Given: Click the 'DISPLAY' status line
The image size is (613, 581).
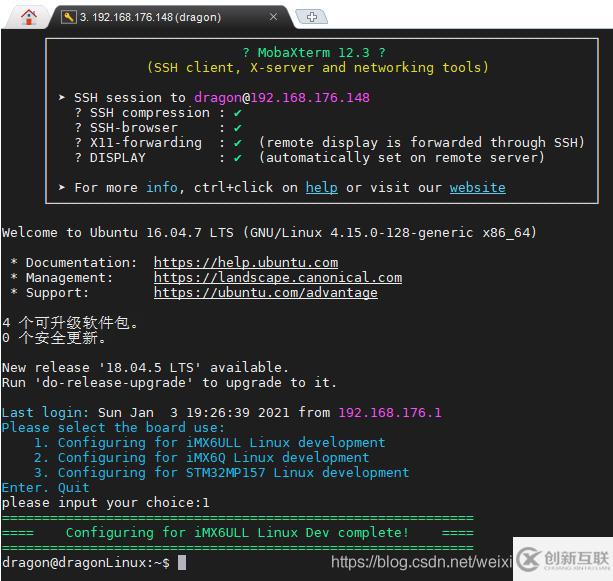Looking at the screenshot, I should pos(310,158).
